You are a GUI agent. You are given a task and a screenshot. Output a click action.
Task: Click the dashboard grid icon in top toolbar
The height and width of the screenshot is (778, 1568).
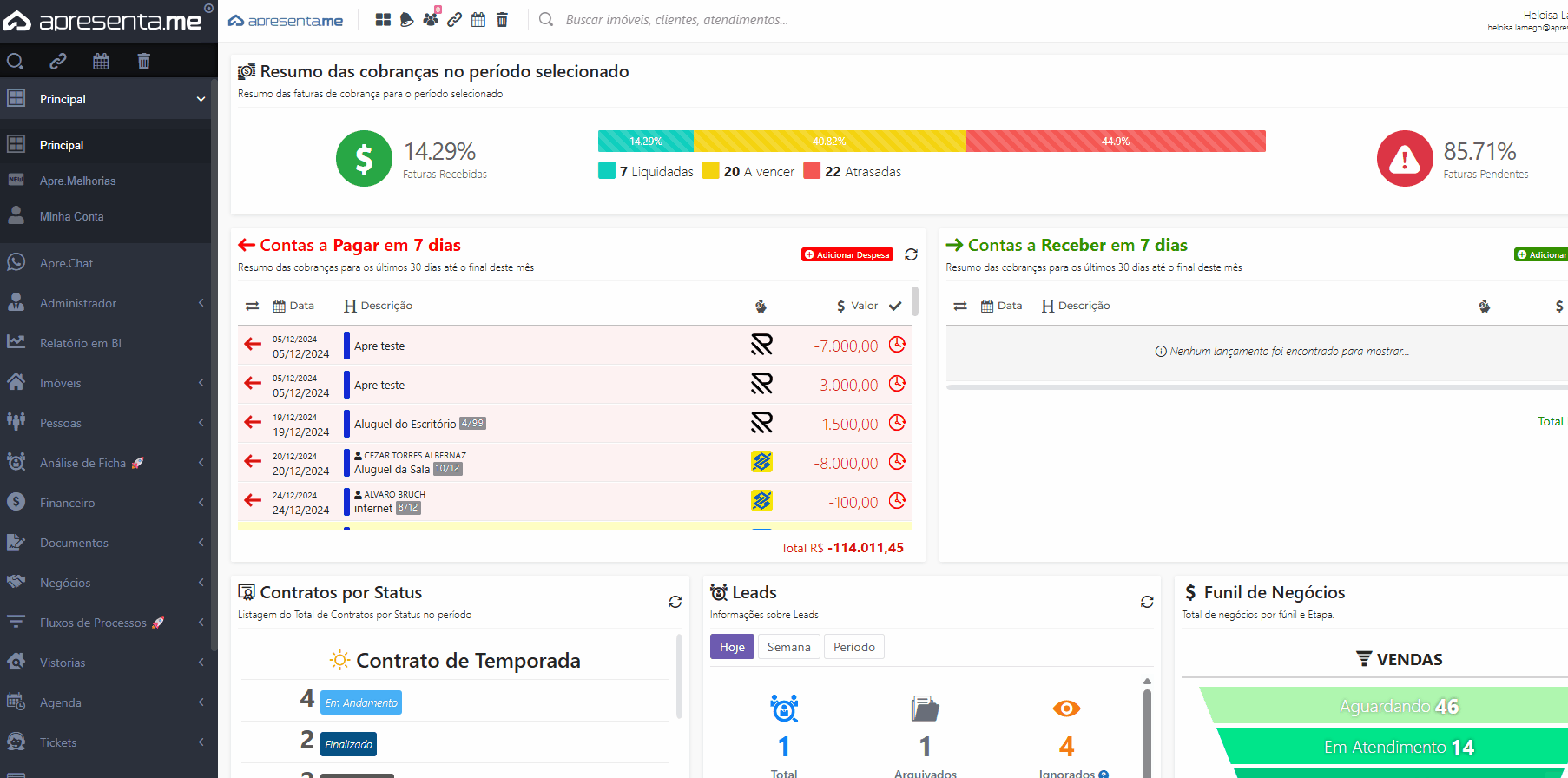(383, 20)
